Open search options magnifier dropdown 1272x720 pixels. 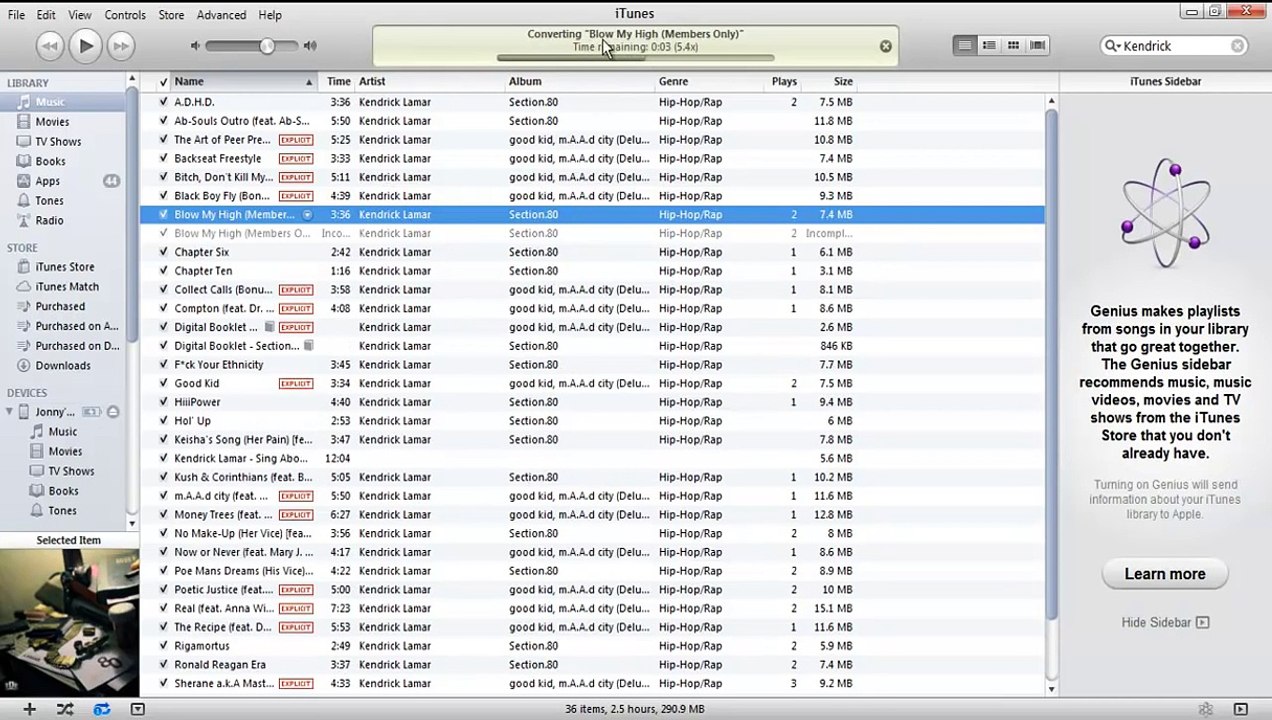[1112, 46]
